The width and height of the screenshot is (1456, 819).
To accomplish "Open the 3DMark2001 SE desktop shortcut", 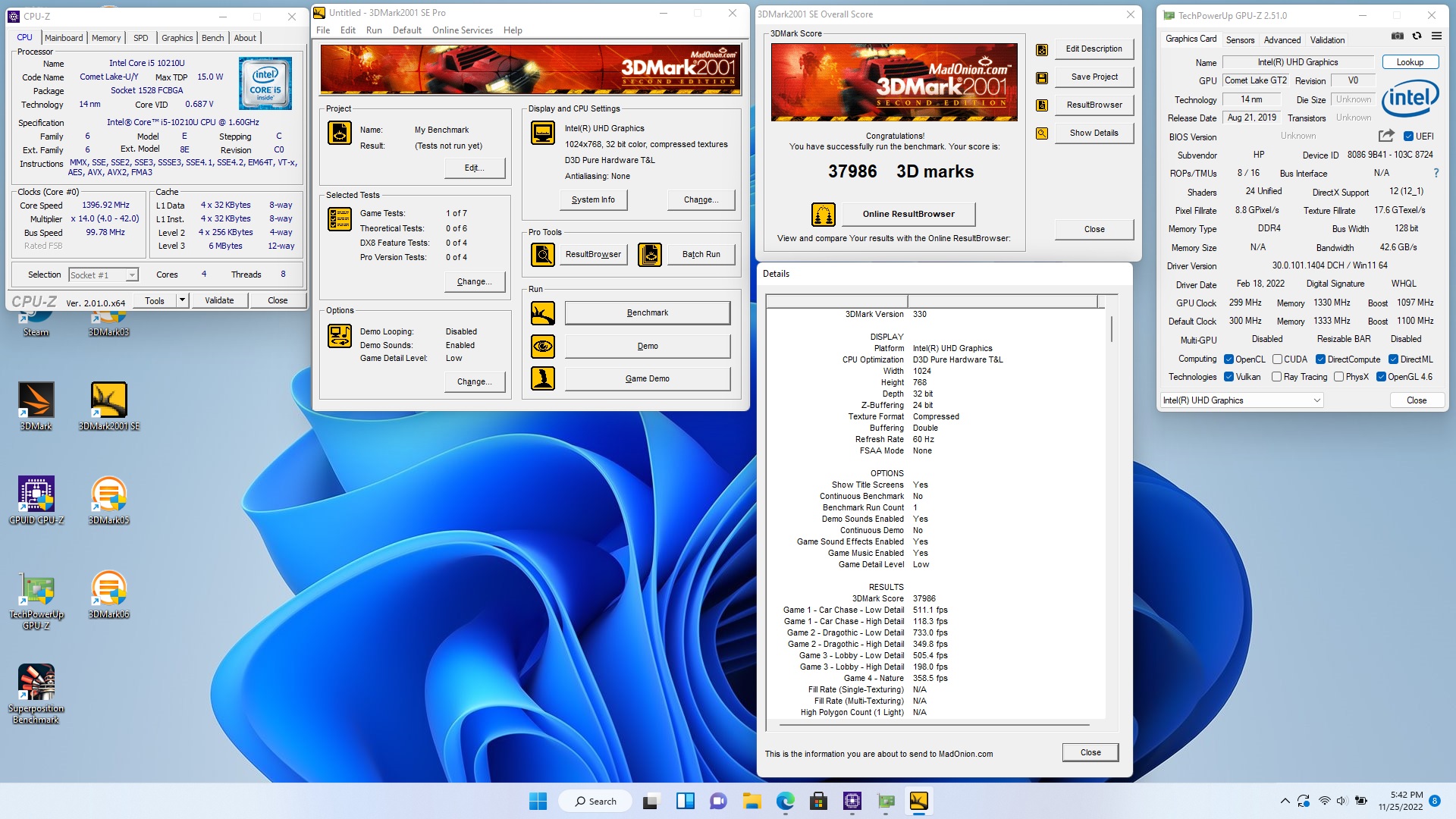I will [109, 406].
